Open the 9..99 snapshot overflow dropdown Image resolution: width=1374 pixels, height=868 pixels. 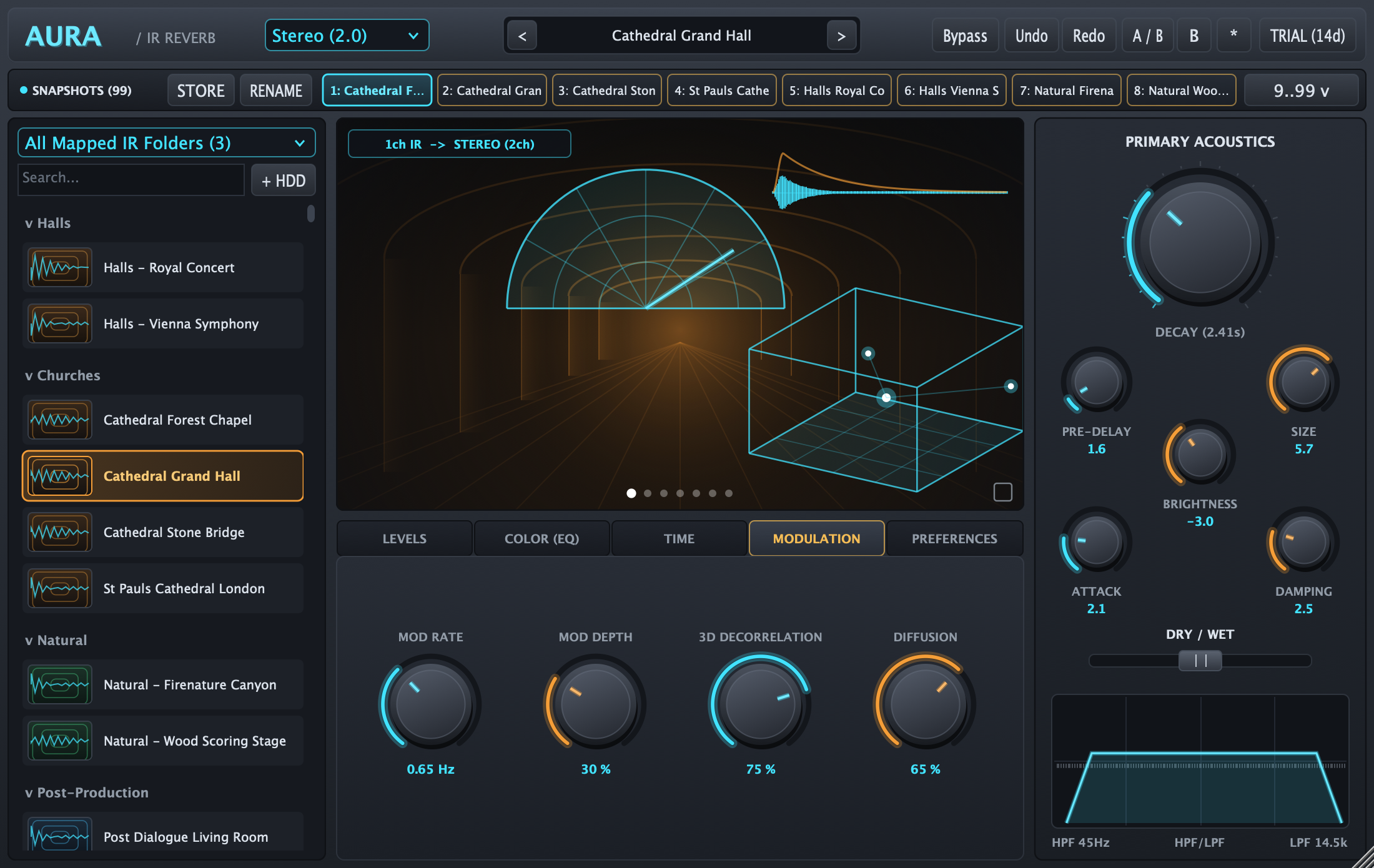1302,91
